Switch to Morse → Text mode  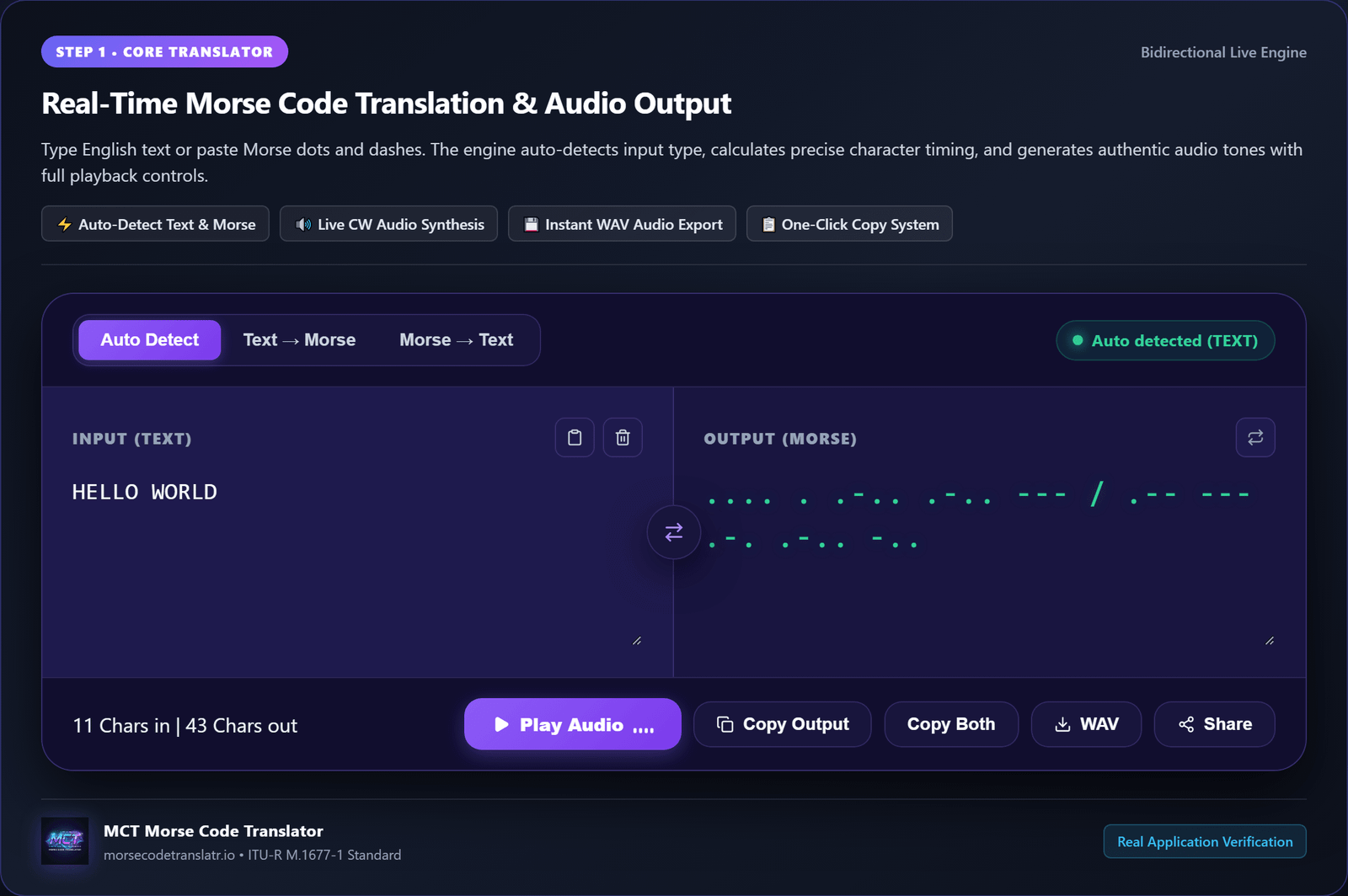click(x=456, y=340)
